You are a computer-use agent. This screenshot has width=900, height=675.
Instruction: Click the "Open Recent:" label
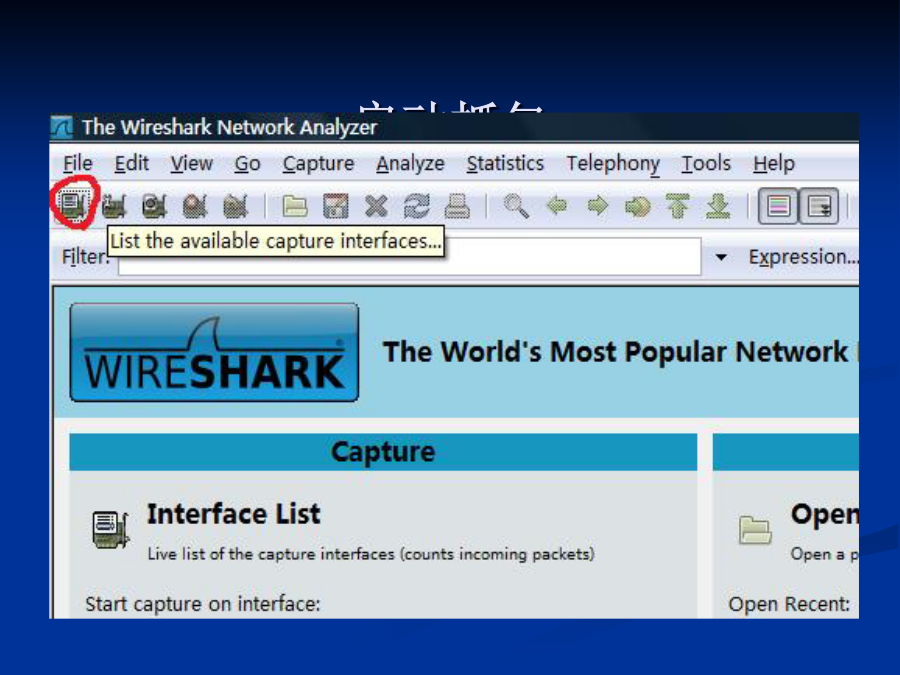click(789, 604)
